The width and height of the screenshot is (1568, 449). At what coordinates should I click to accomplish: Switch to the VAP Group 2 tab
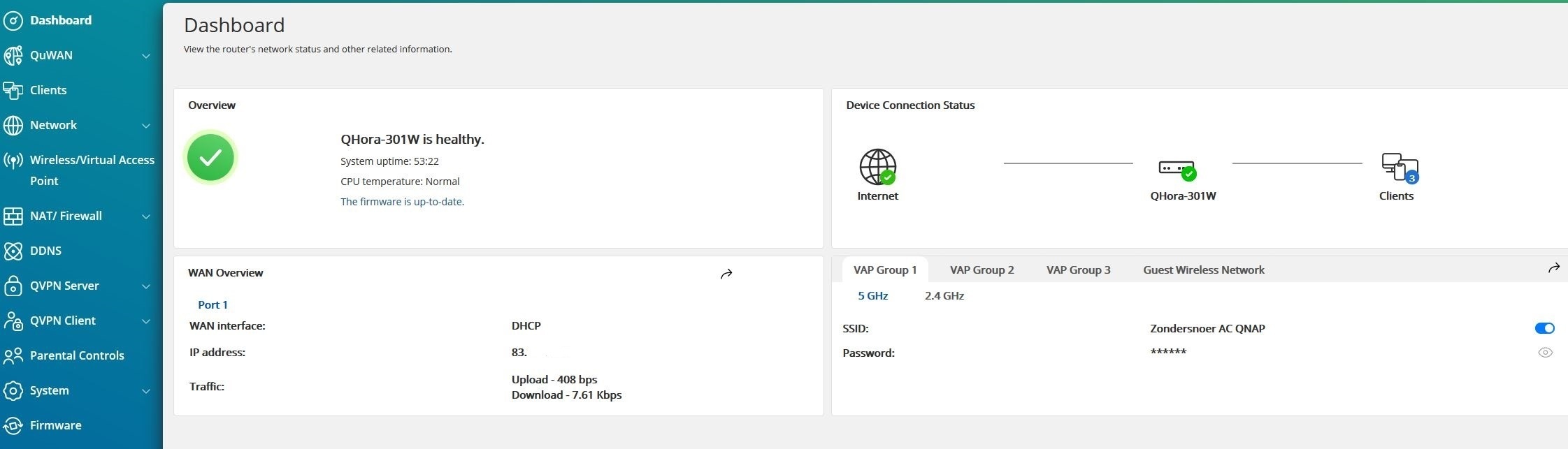click(x=981, y=270)
